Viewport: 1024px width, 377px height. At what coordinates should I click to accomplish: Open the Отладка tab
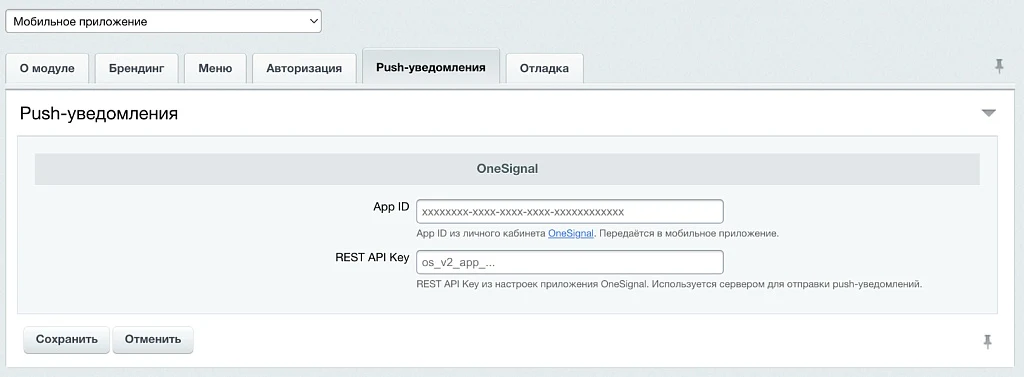pyautogui.click(x=544, y=68)
